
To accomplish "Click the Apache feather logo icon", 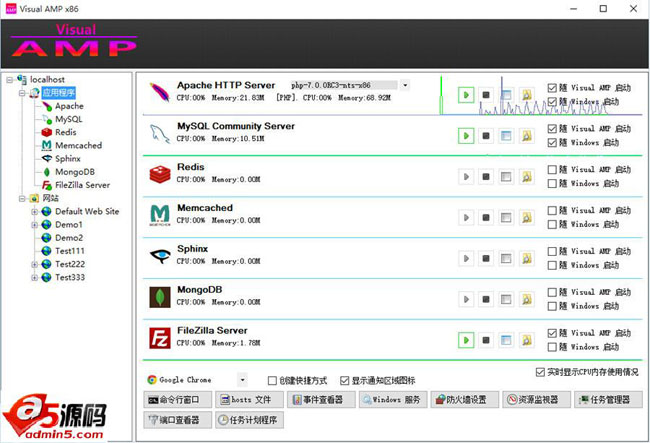I will 160,92.
